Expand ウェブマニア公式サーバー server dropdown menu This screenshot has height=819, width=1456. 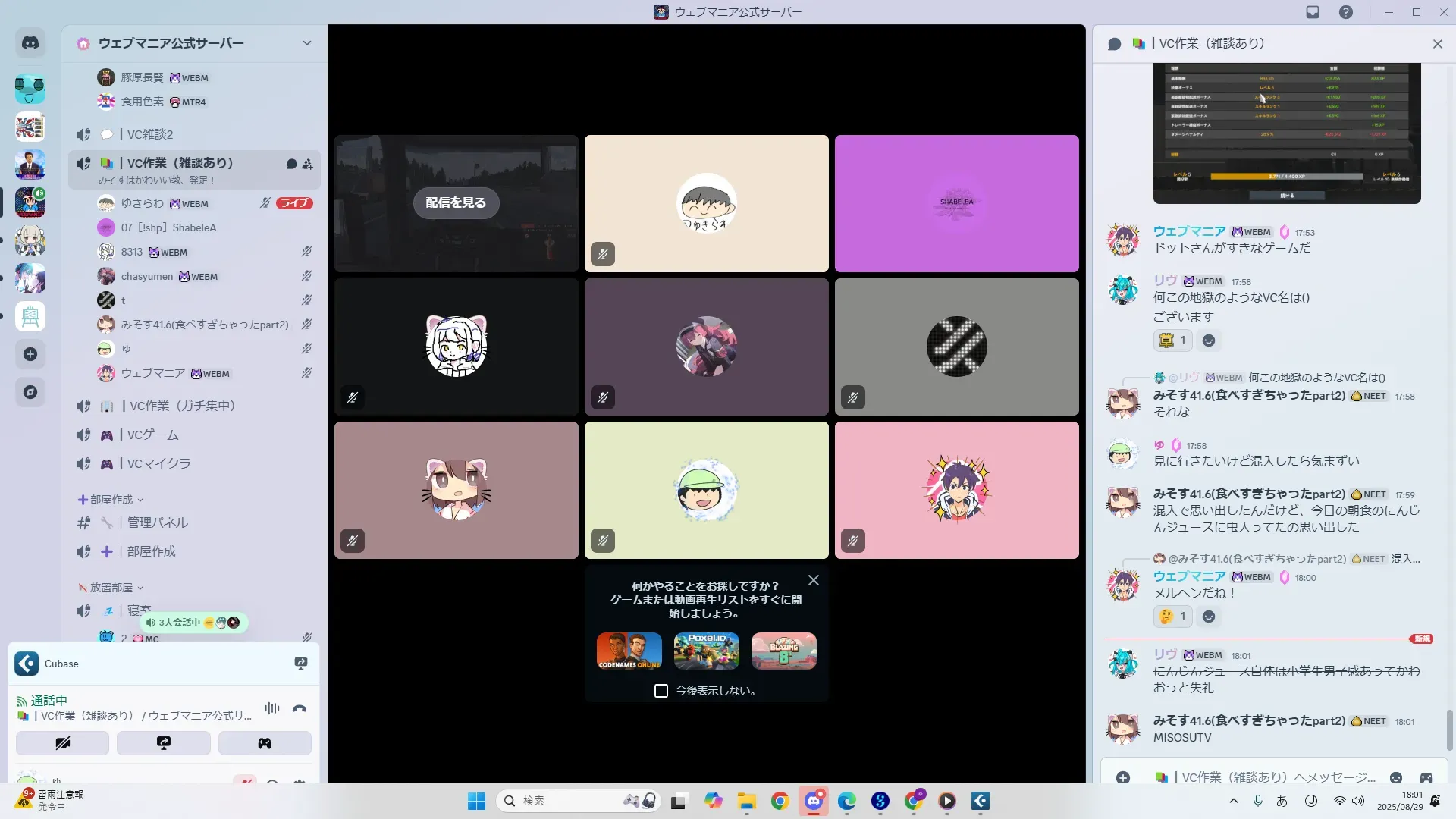coord(307,43)
